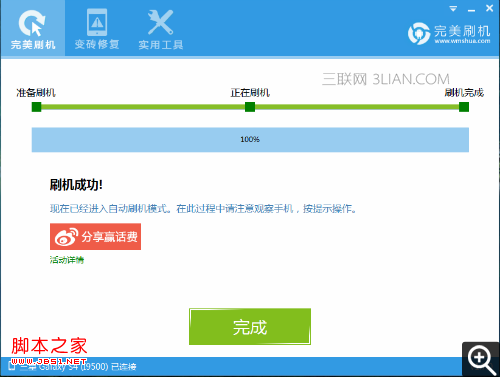Click the phone icon in status bar
500x377 pixels.
12,366
